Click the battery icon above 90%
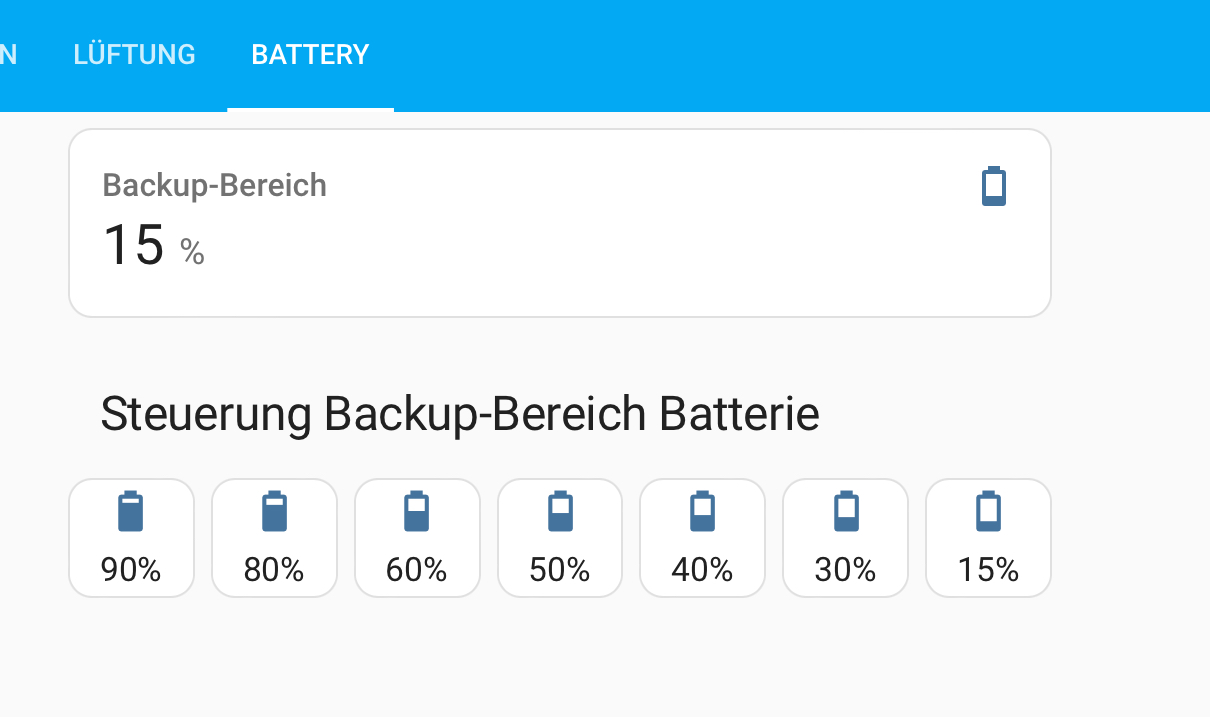 click(131, 511)
